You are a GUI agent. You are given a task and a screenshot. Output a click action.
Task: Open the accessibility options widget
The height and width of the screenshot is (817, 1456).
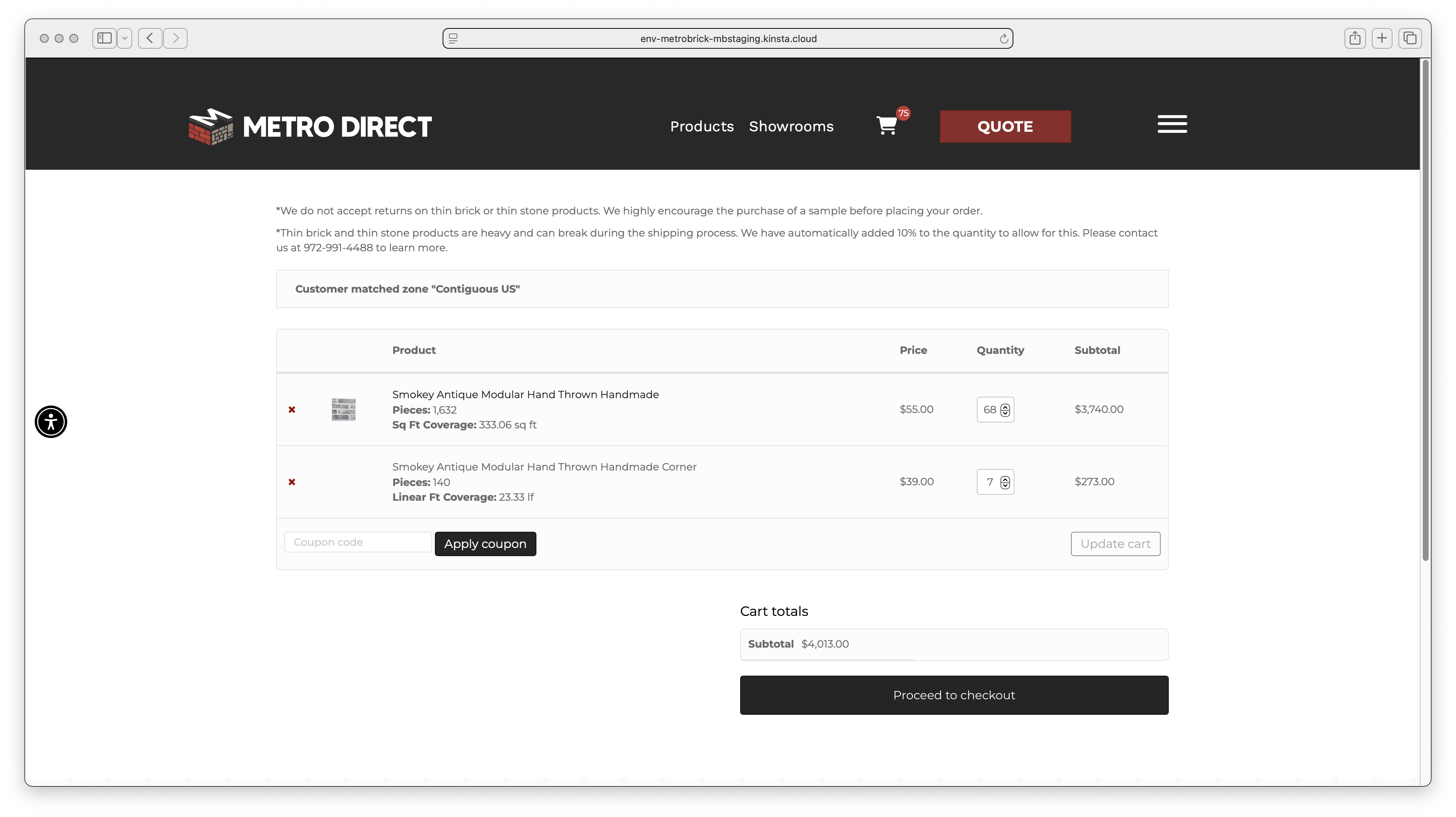click(x=50, y=421)
